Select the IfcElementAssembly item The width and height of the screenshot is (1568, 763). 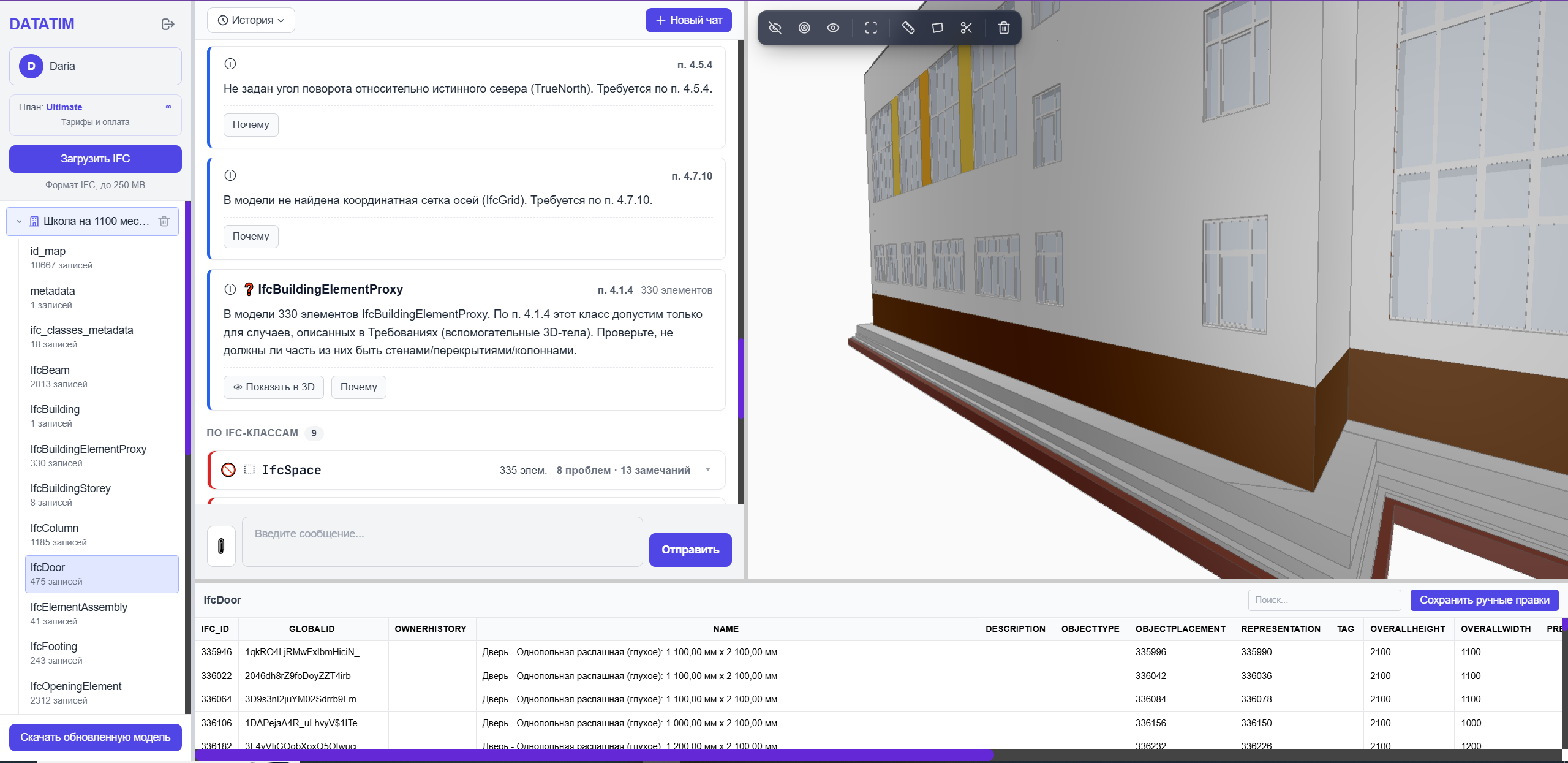[x=102, y=614]
